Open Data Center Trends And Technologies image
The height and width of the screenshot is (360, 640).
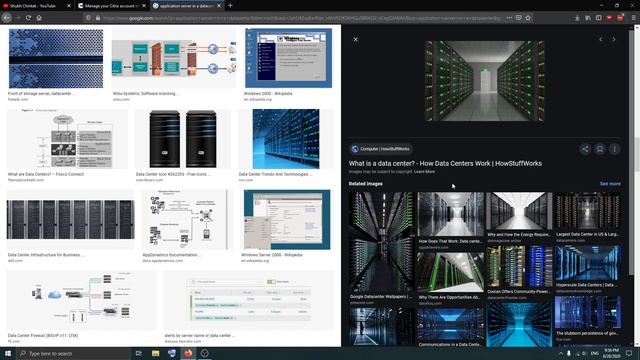click(286, 139)
